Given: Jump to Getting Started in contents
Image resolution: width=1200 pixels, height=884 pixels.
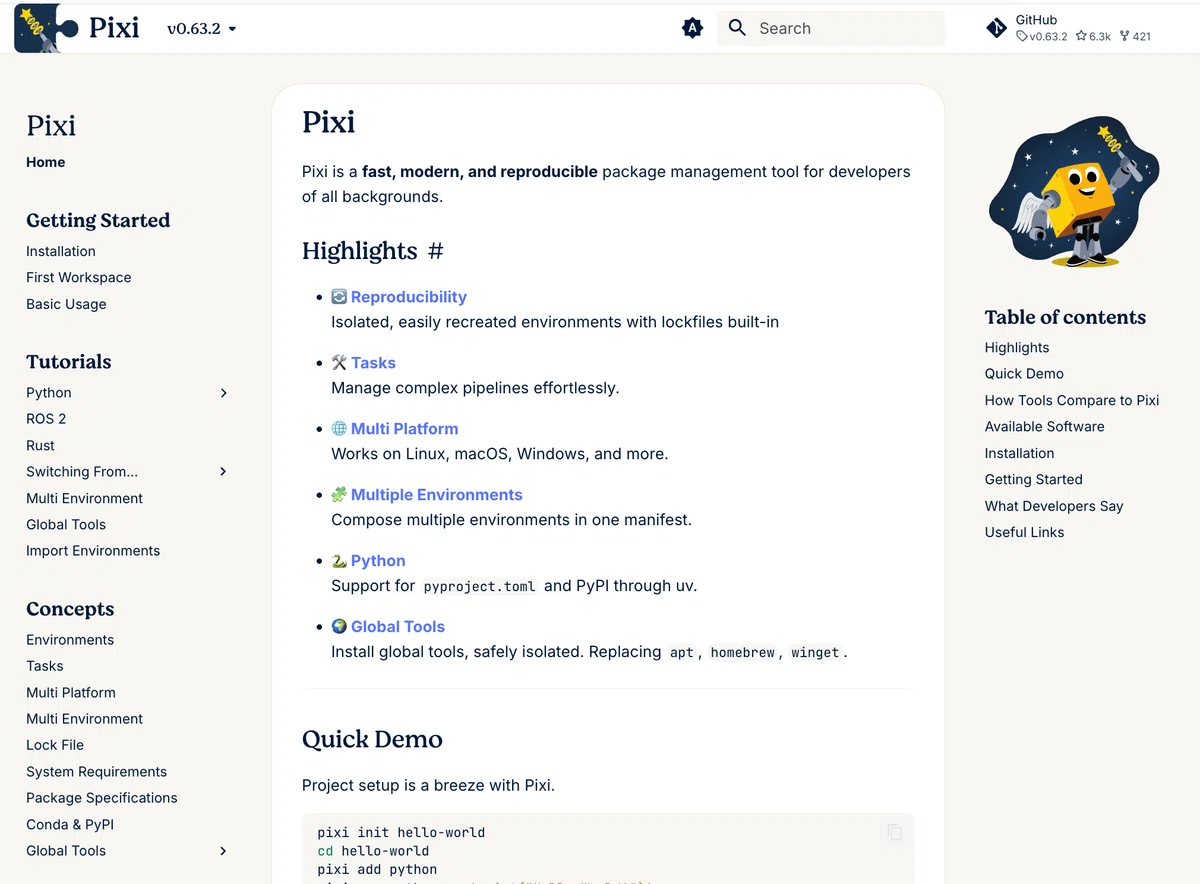Looking at the screenshot, I should pos(1034,480).
